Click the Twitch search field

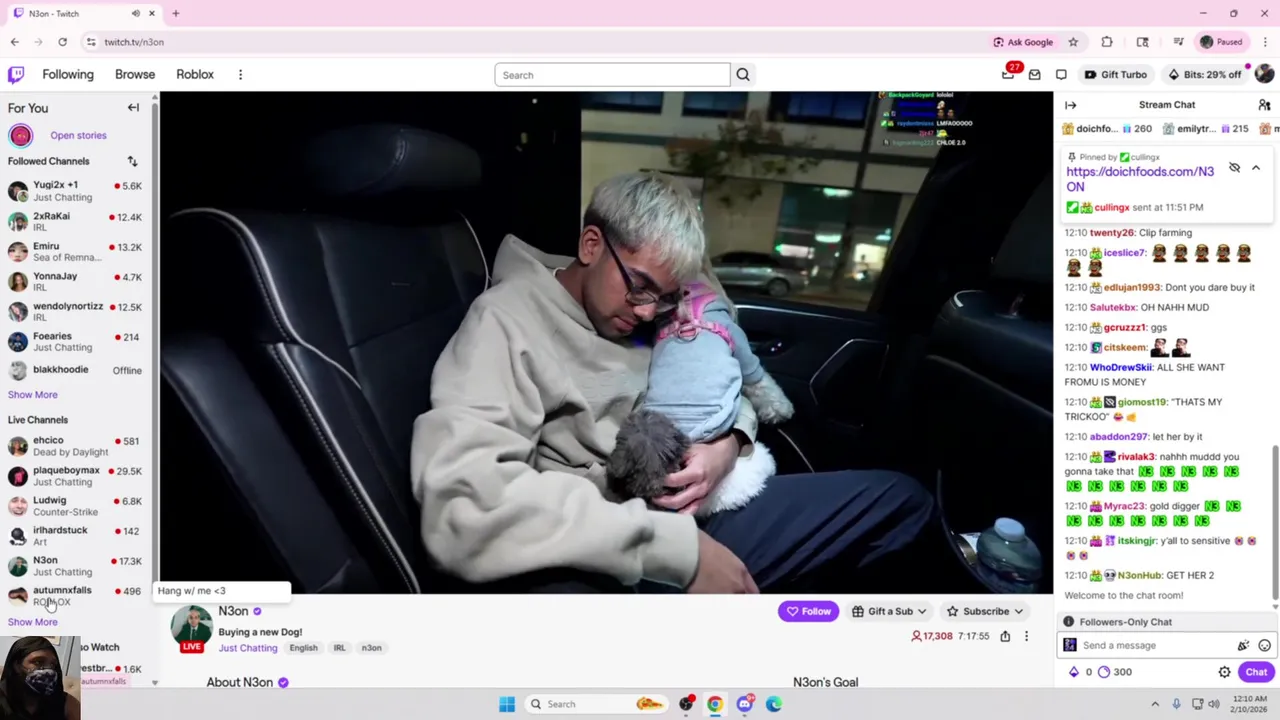click(x=612, y=75)
